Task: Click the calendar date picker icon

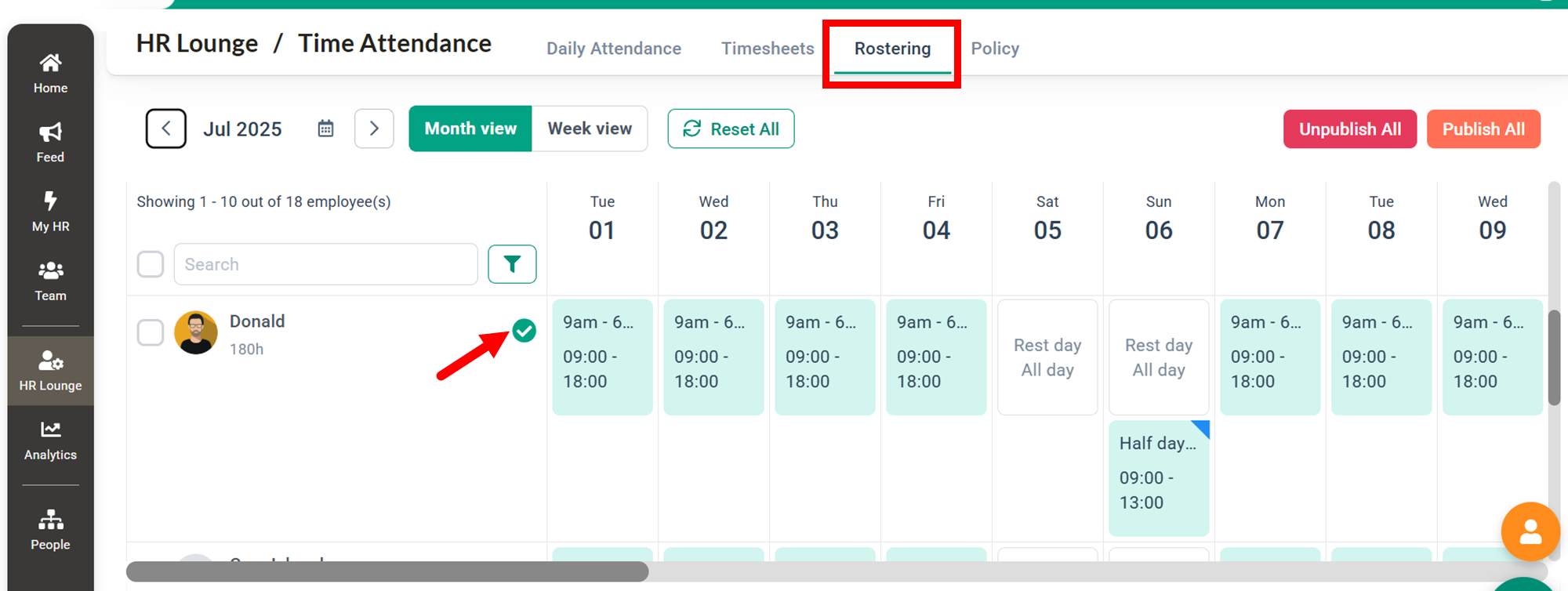Action: (325, 129)
